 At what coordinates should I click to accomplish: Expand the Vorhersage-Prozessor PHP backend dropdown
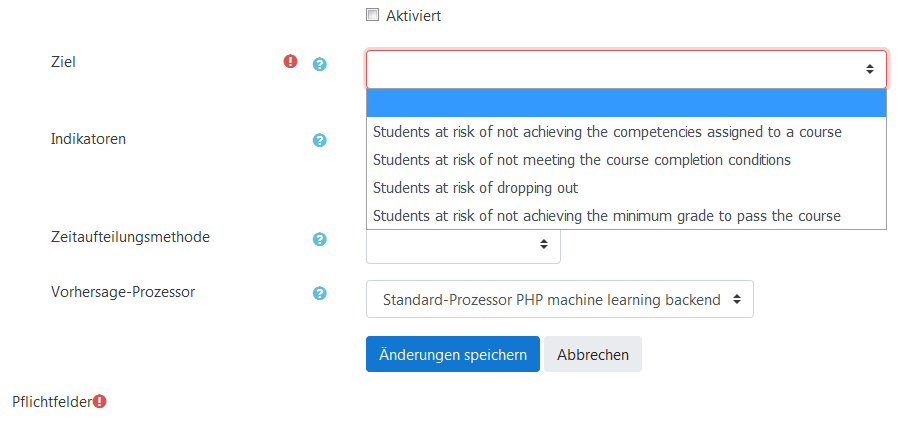coord(559,299)
